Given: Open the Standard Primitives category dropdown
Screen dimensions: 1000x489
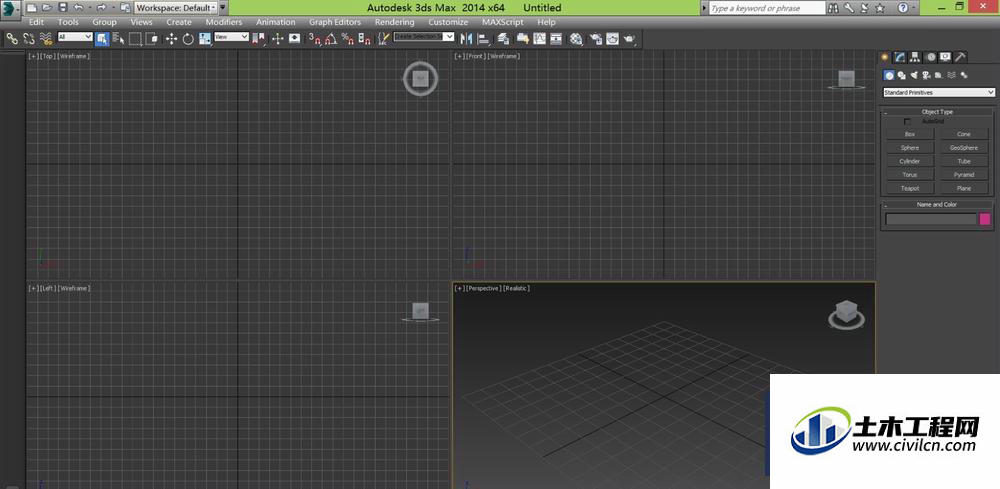Looking at the screenshot, I should (939, 92).
